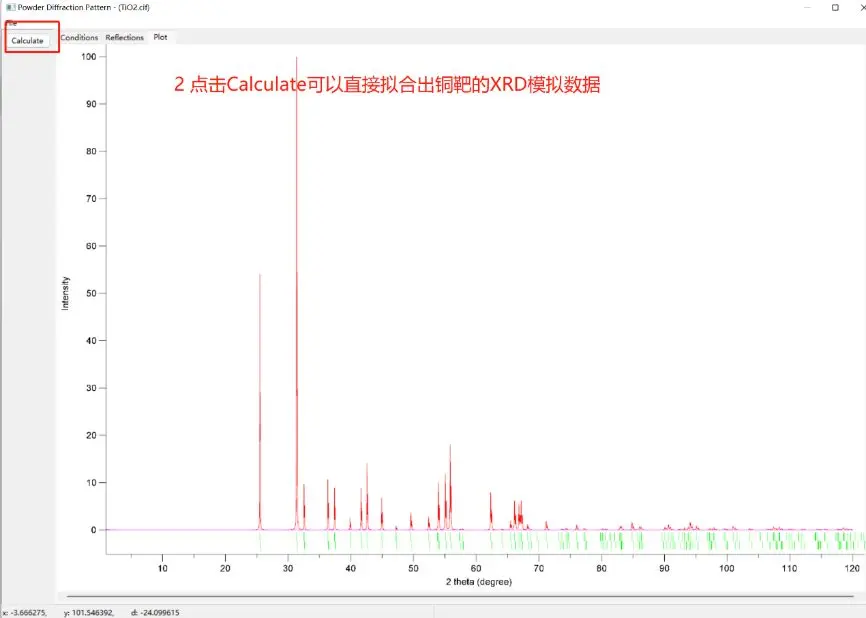The width and height of the screenshot is (866, 618).
Task: Click the peak near 56 degrees
Action: point(450,487)
